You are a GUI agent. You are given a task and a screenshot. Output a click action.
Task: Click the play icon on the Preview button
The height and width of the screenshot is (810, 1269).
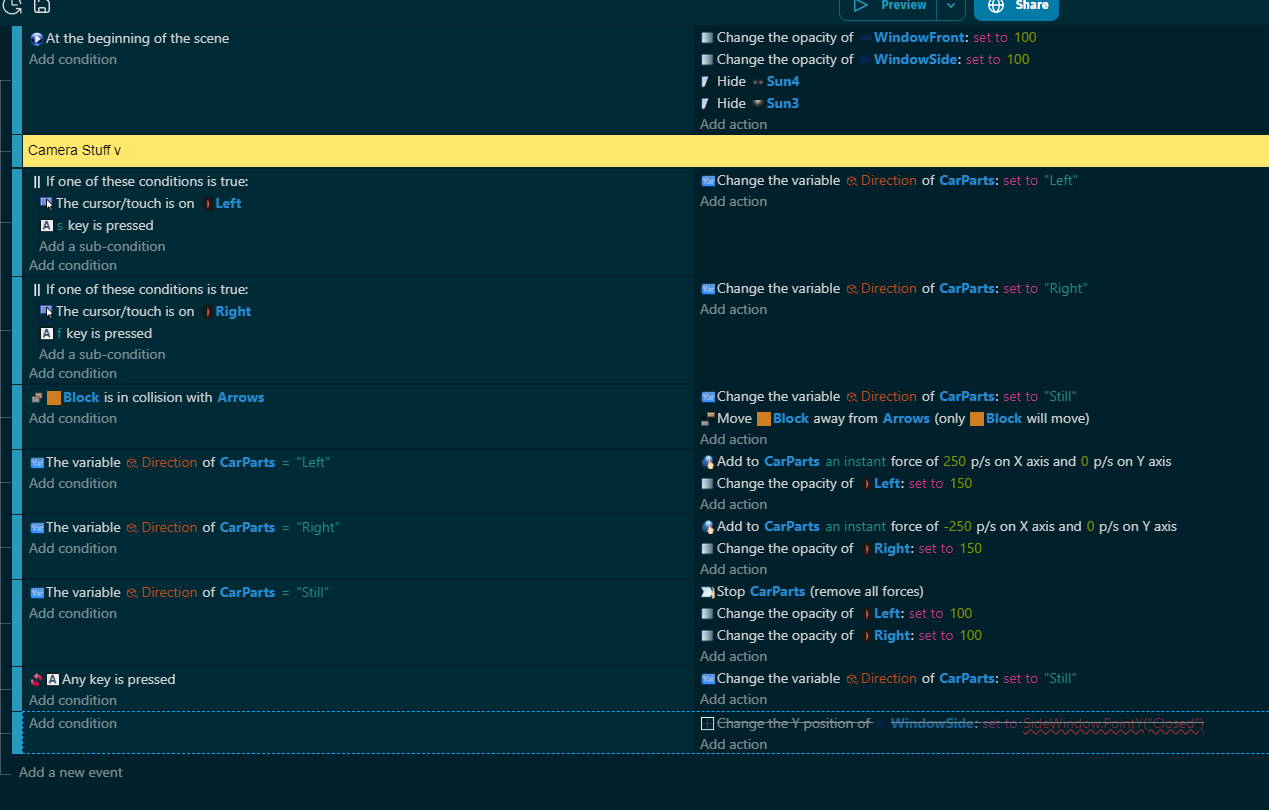pos(860,6)
